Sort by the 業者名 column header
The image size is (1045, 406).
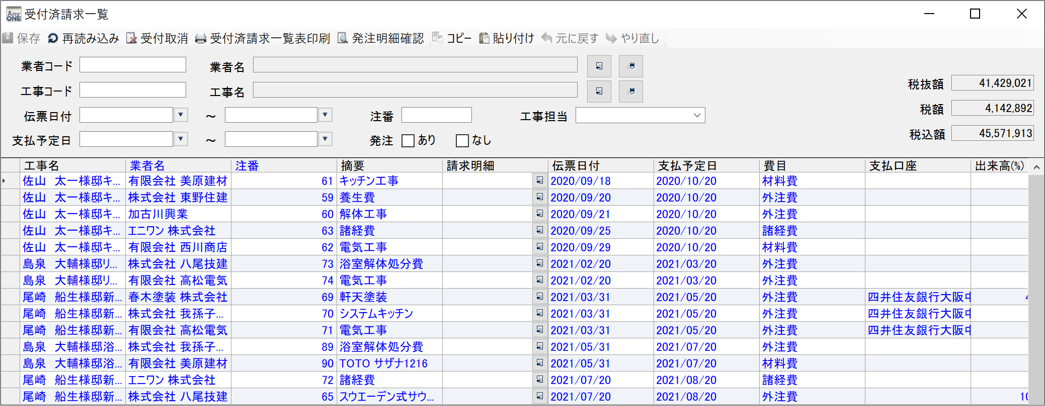[178, 165]
